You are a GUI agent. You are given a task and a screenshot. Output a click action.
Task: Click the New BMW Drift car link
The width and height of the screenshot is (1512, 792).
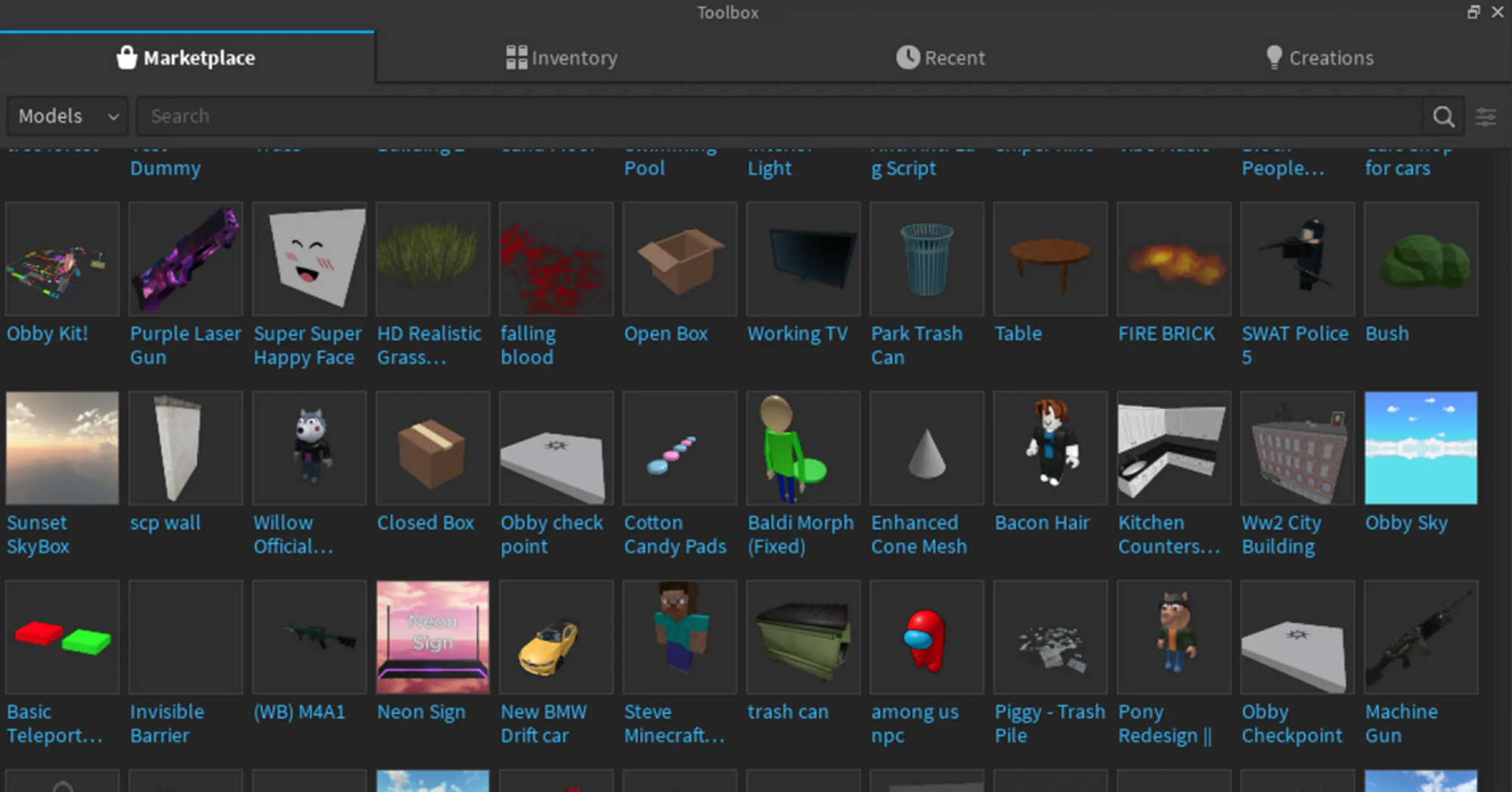(x=544, y=723)
